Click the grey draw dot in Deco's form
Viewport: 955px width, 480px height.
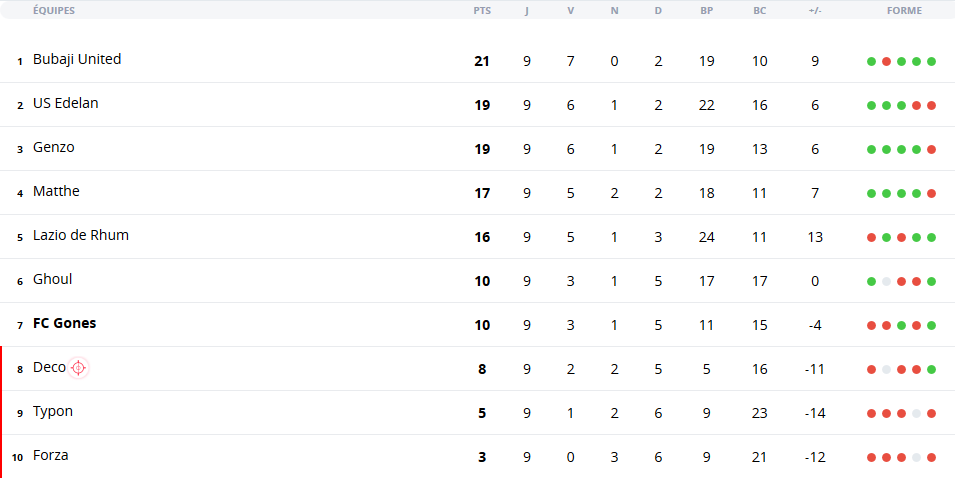point(886,369)
